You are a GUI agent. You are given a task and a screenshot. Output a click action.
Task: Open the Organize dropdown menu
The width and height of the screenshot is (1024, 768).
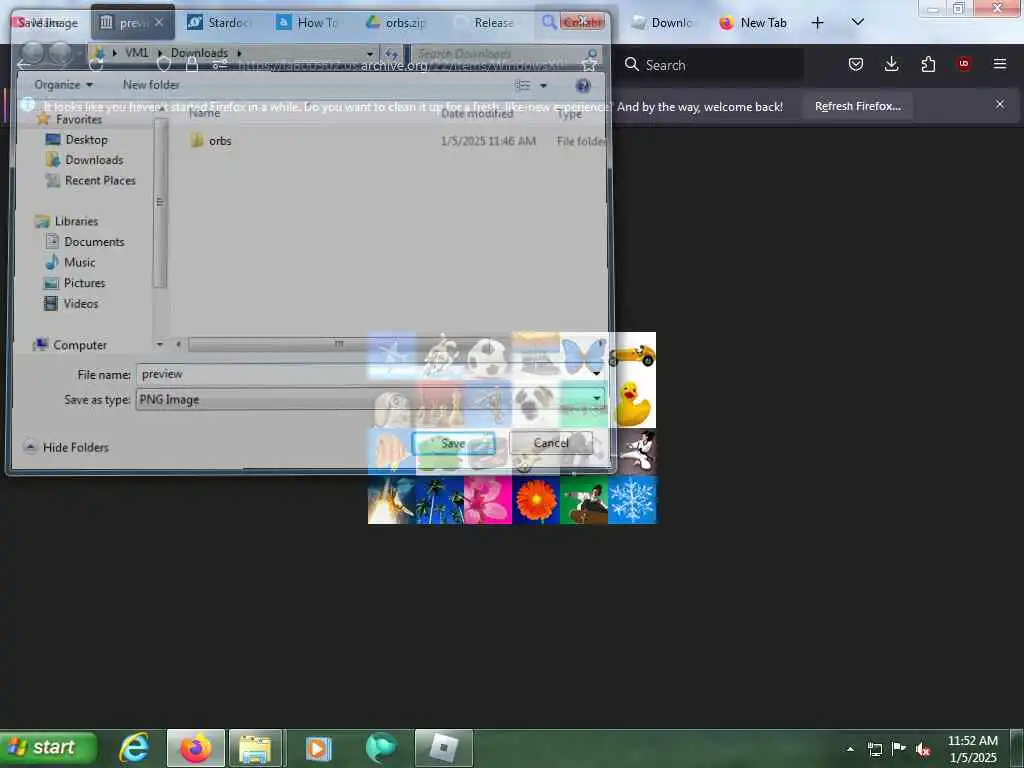(x=63, y=85)
